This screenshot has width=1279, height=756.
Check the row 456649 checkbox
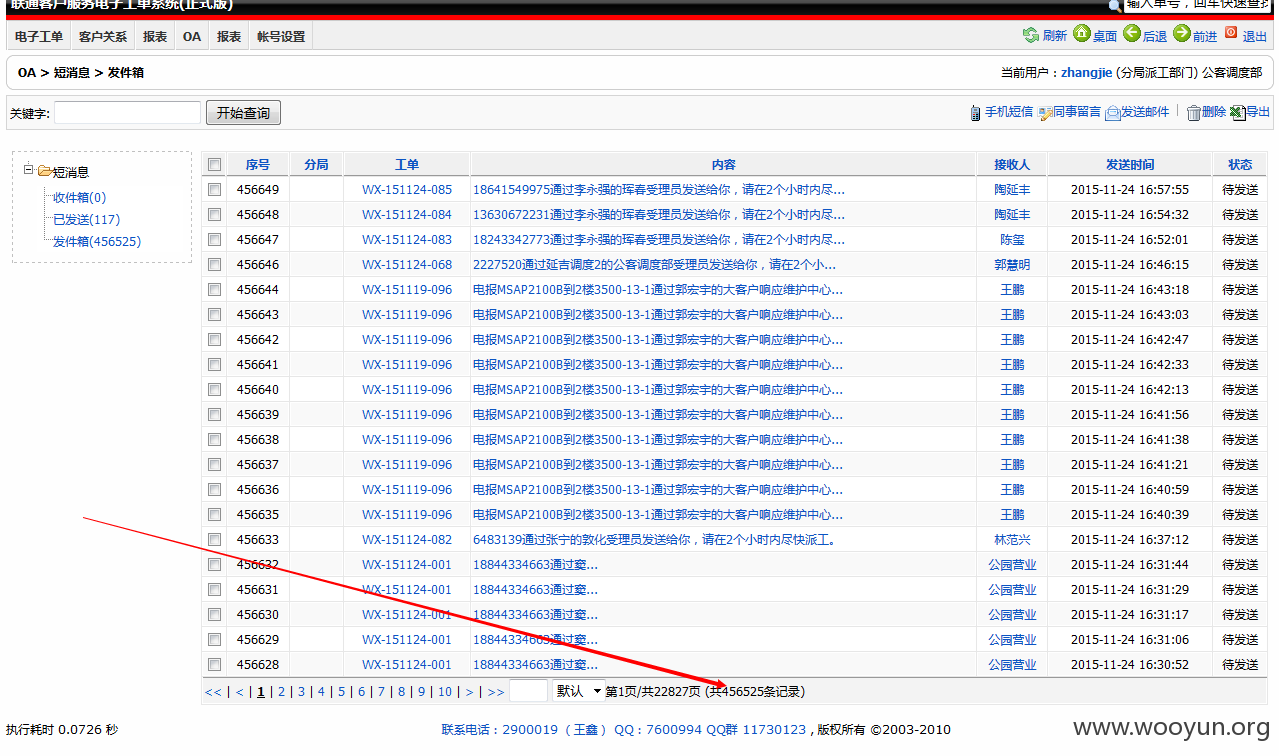tap(214, 190)
